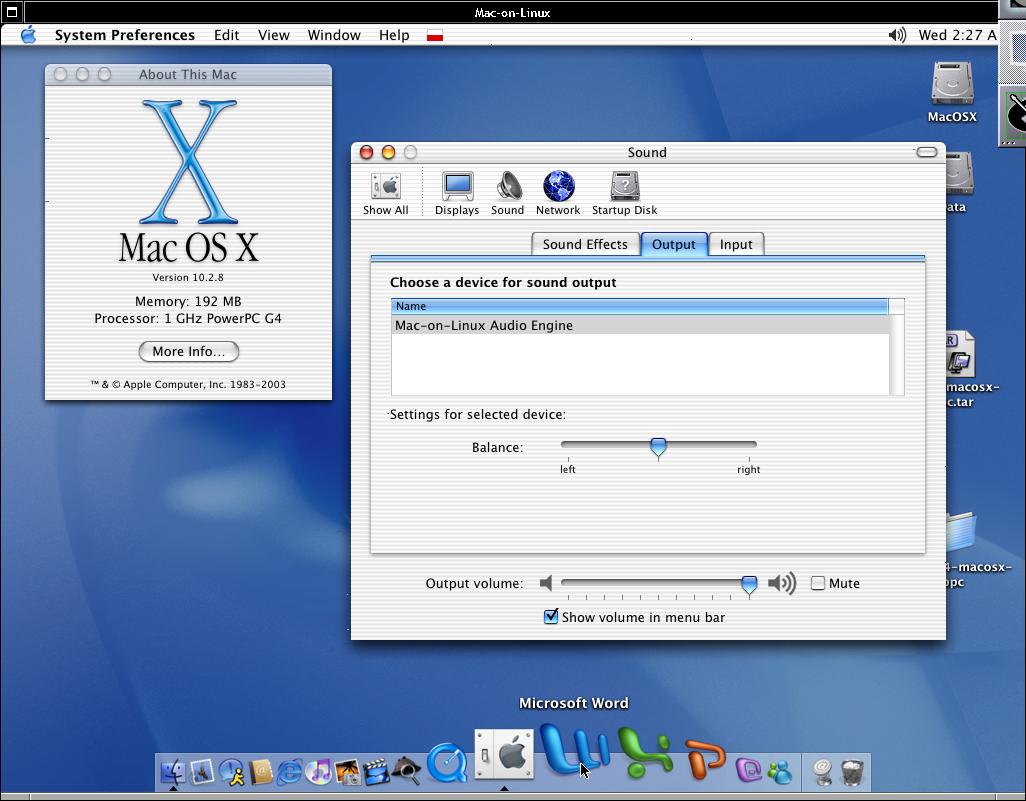Open the Help menu
The image size is (1026, 801).
point(394,35)
